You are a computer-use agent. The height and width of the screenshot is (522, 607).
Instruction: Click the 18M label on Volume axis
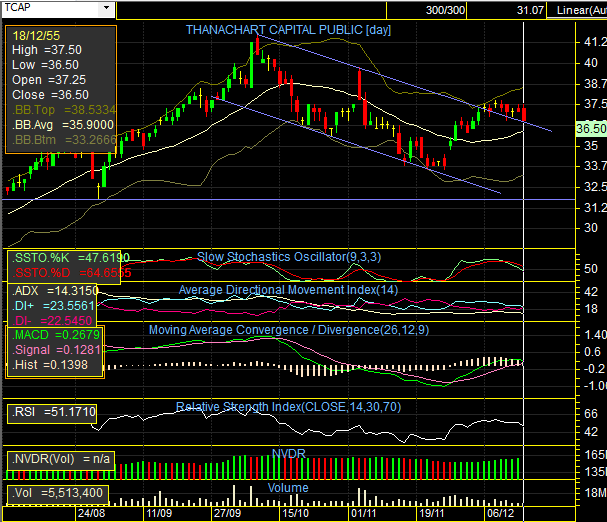pyautogui.click(x=595, y=493)
